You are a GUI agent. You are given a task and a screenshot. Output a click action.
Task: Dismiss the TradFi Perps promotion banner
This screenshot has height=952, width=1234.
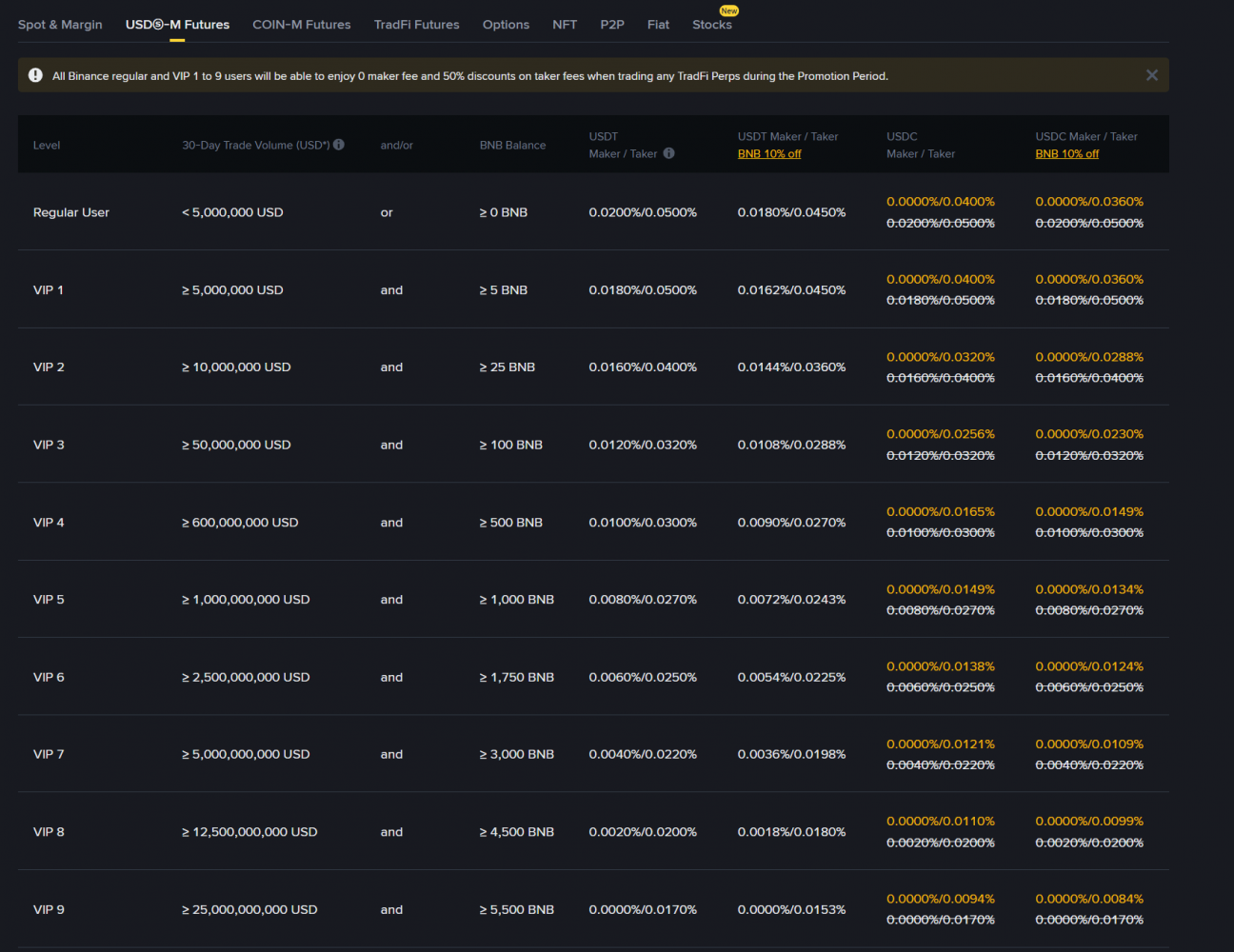point(1151,75)
